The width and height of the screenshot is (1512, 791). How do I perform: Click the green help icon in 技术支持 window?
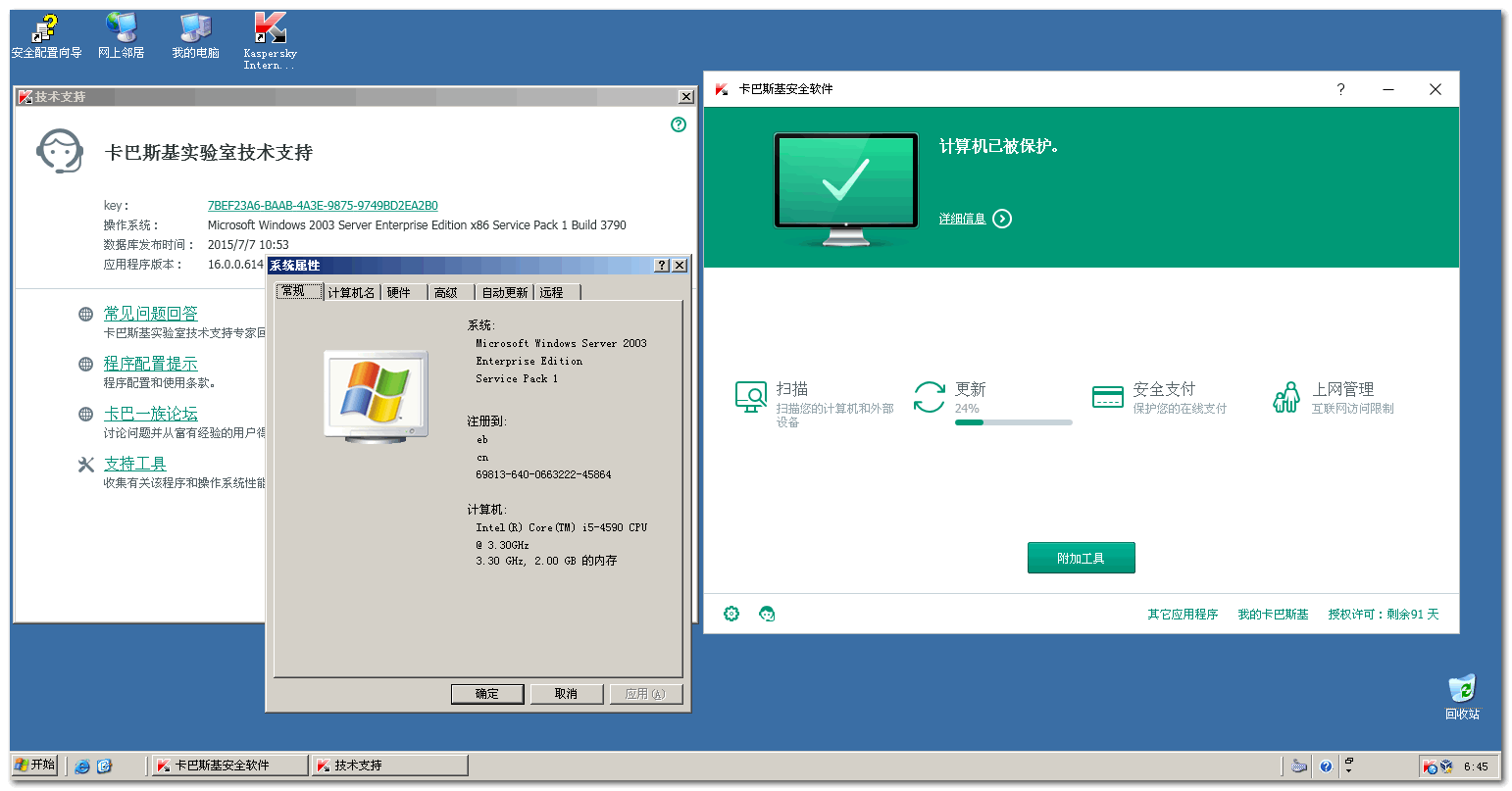678,124
